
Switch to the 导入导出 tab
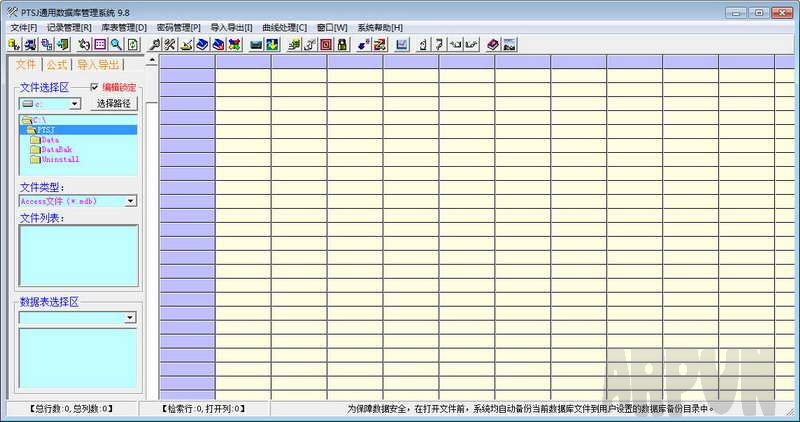(98, 65)
